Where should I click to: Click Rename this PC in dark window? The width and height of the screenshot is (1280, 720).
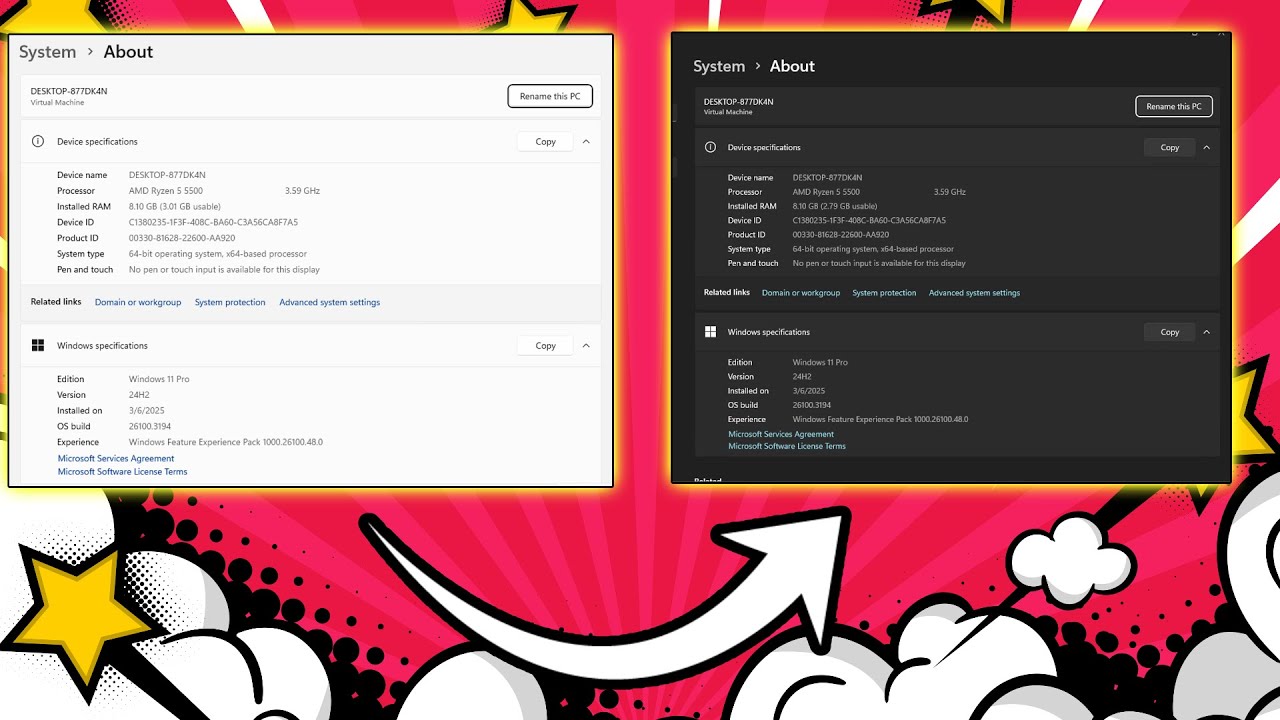(x=1174, y=106)
